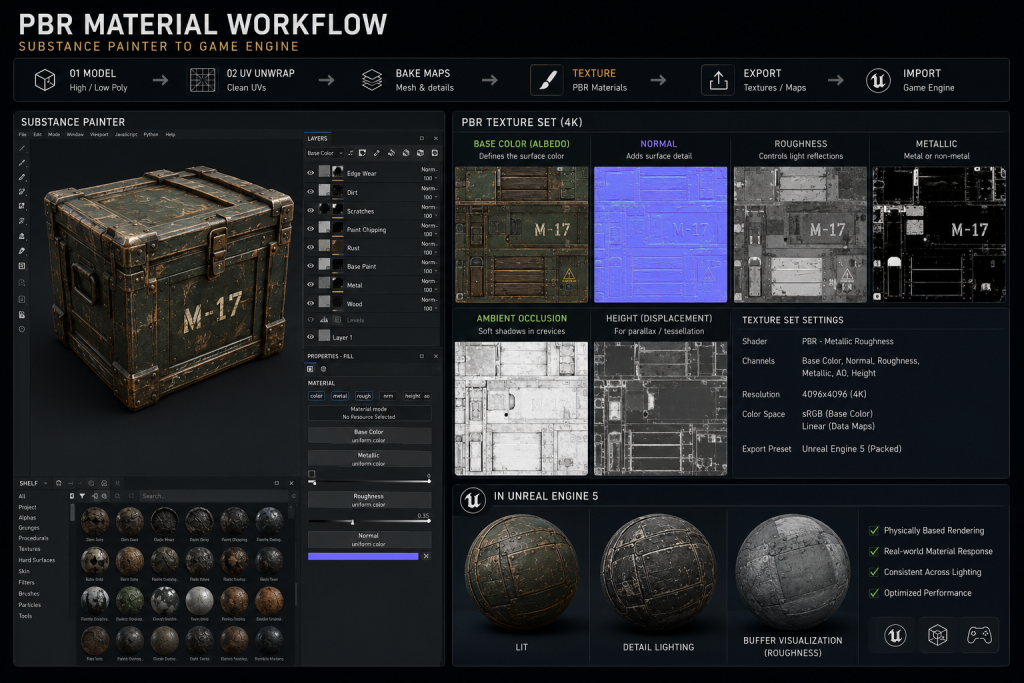Click the 02 UV Unwrap grid icon
The height and width of the screenshot is (683, 1024).
202,80
